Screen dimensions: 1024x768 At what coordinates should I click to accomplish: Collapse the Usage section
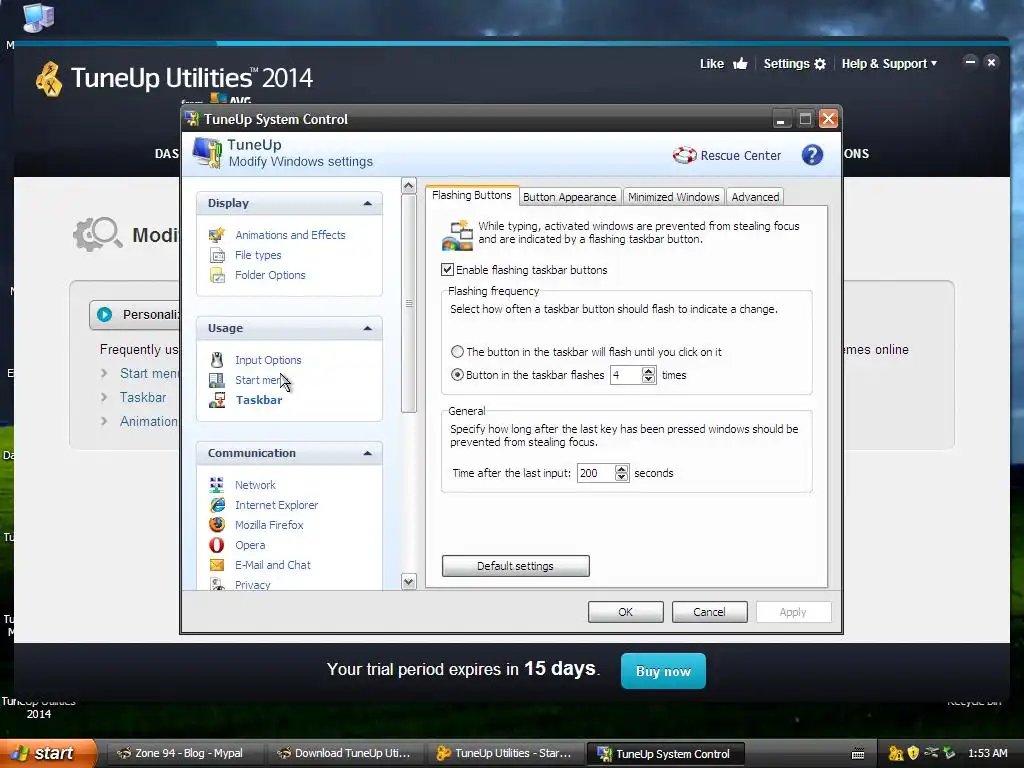pos(368,328)
